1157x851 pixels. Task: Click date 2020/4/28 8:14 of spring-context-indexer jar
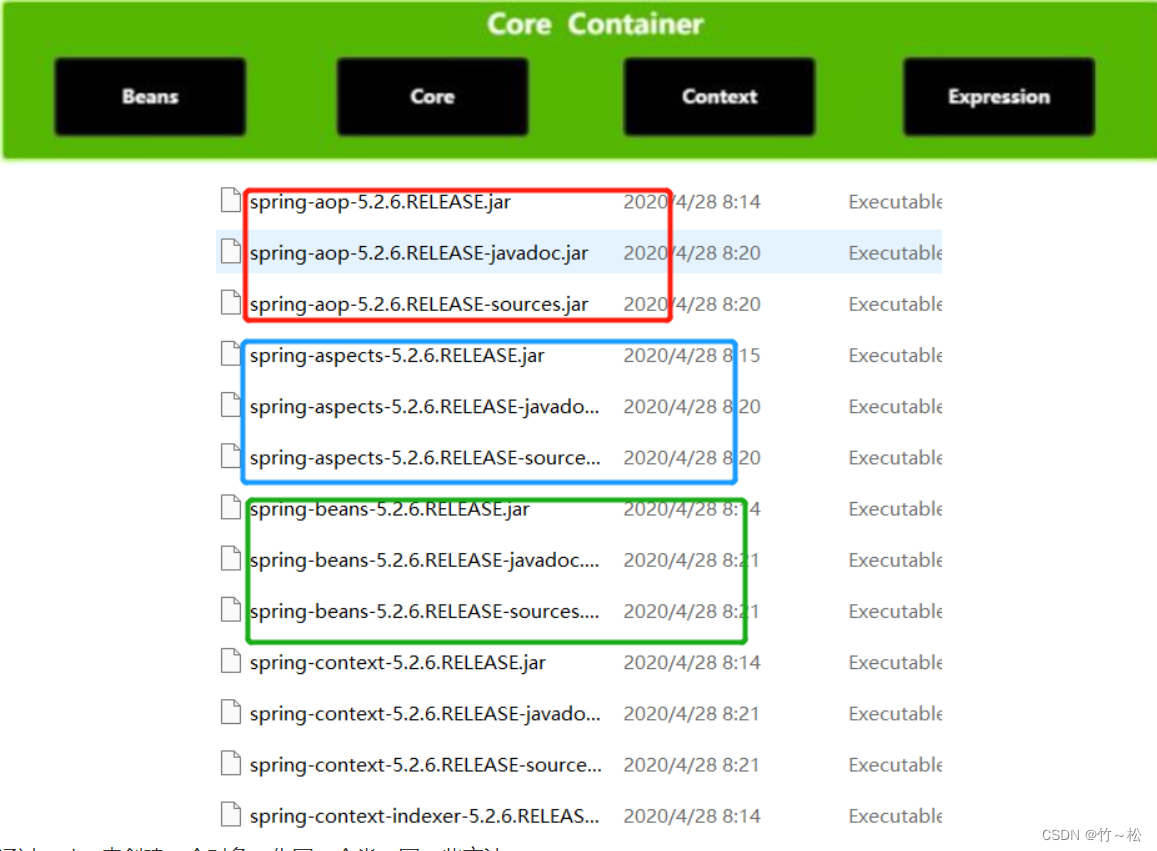691,816
